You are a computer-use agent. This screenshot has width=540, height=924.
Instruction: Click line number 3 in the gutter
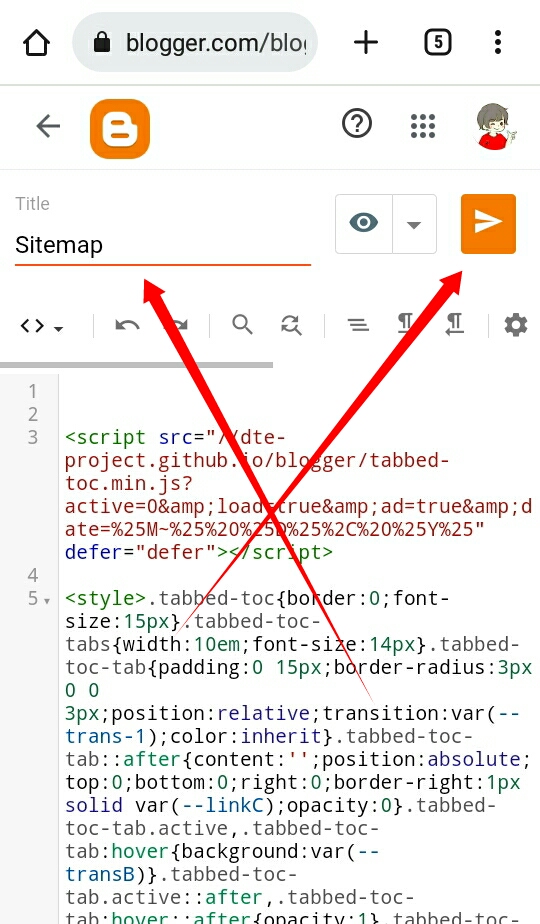click(x=33, y=437)
